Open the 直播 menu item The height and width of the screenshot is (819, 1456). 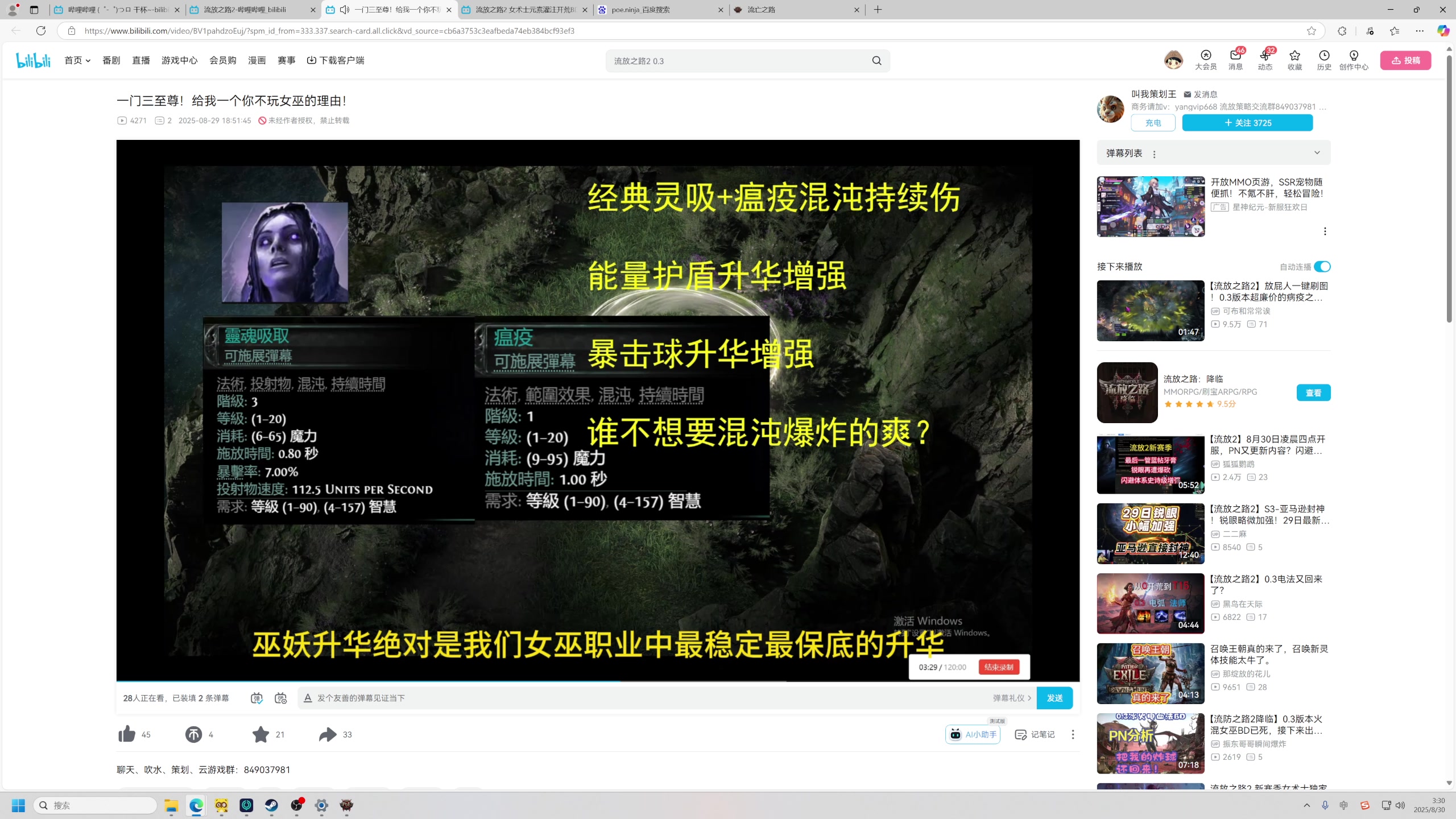point(140,60)
